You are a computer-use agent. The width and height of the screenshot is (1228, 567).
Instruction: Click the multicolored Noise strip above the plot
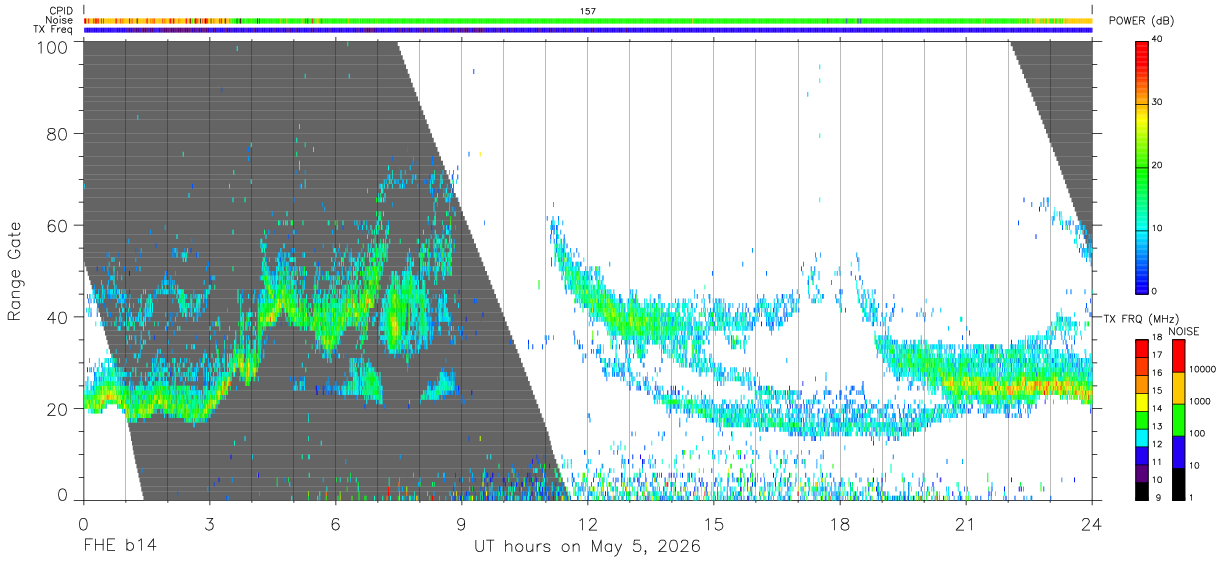click(588, 20)
